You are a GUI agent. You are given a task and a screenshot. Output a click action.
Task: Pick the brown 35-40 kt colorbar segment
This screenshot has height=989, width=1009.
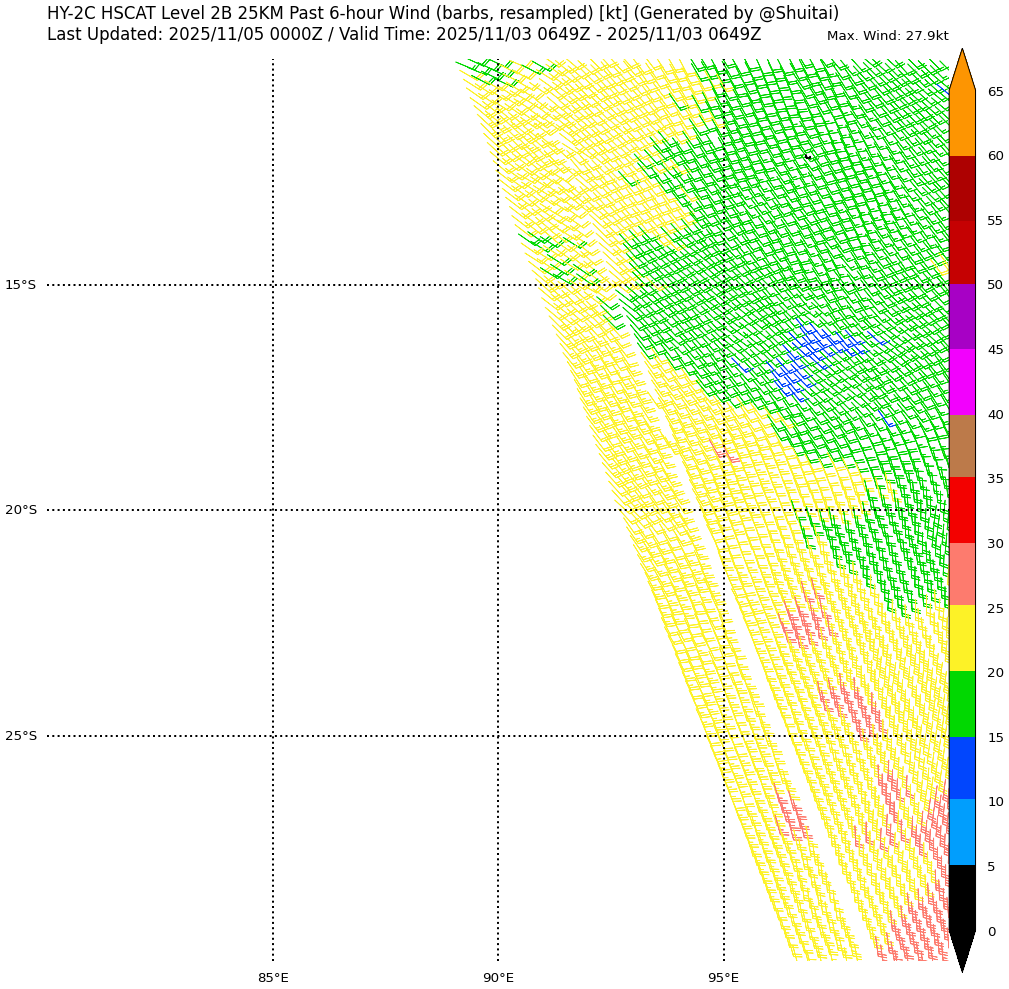(962, 446)
